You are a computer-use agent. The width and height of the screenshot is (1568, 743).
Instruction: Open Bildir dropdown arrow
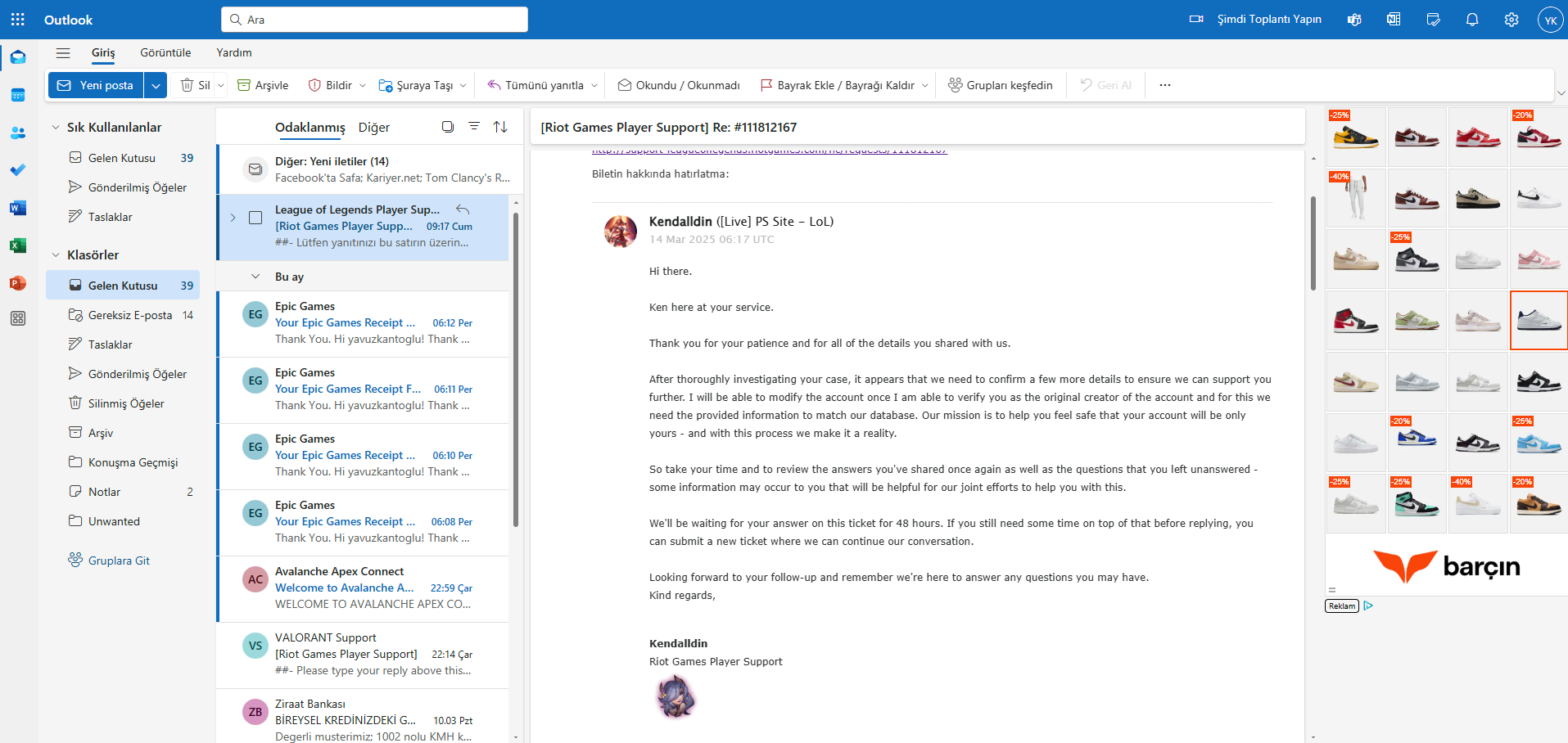(363, 85)
